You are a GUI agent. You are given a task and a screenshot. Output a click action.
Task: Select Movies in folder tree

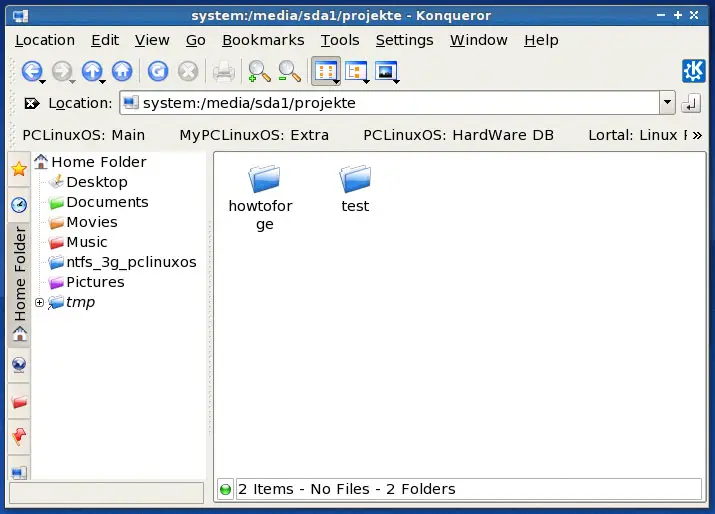click(83, 222)
